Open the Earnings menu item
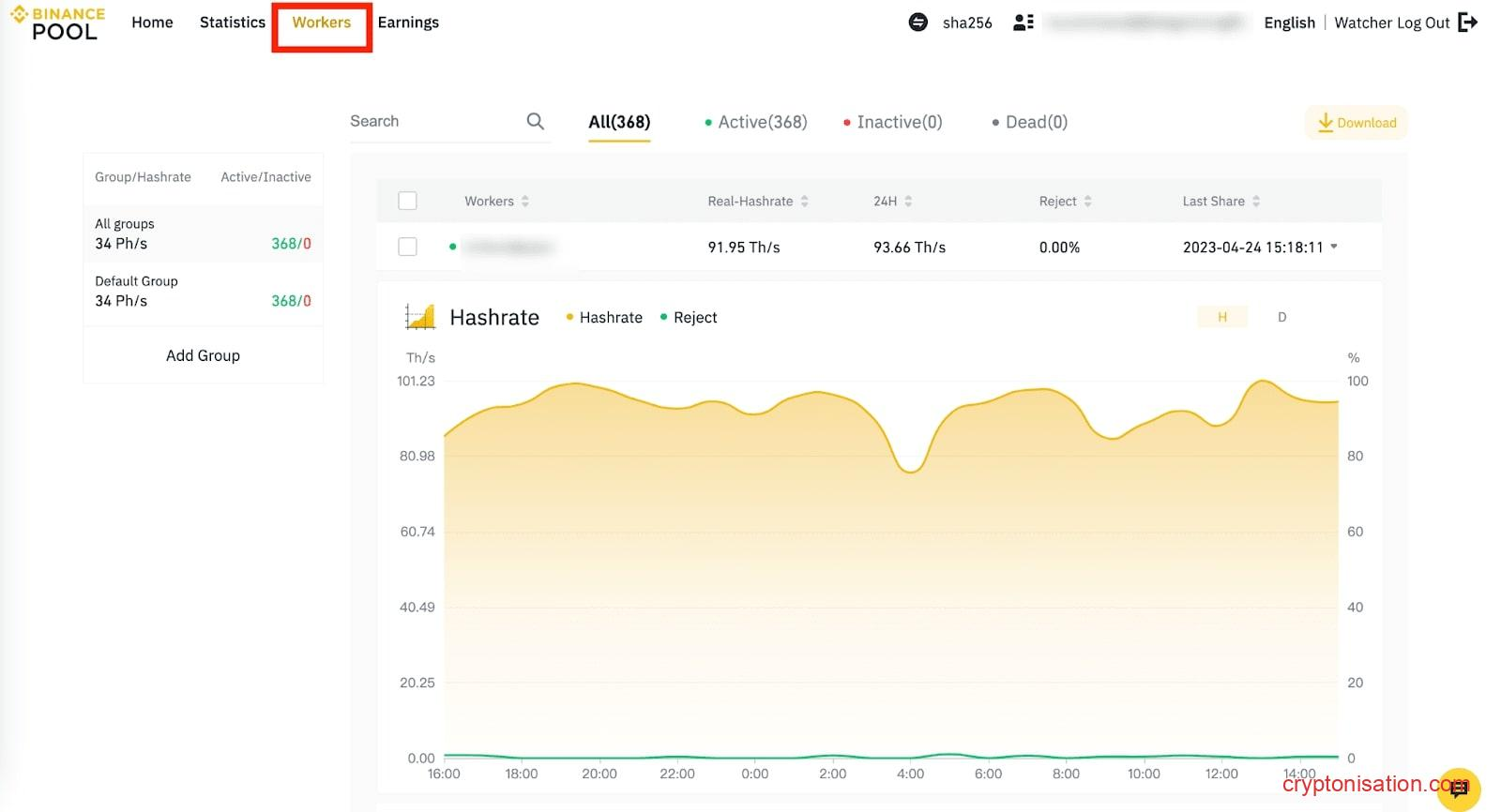Image resolution: width=1501 pixels, height=812 pixels. pyautogui.click(x=408, y=23)
